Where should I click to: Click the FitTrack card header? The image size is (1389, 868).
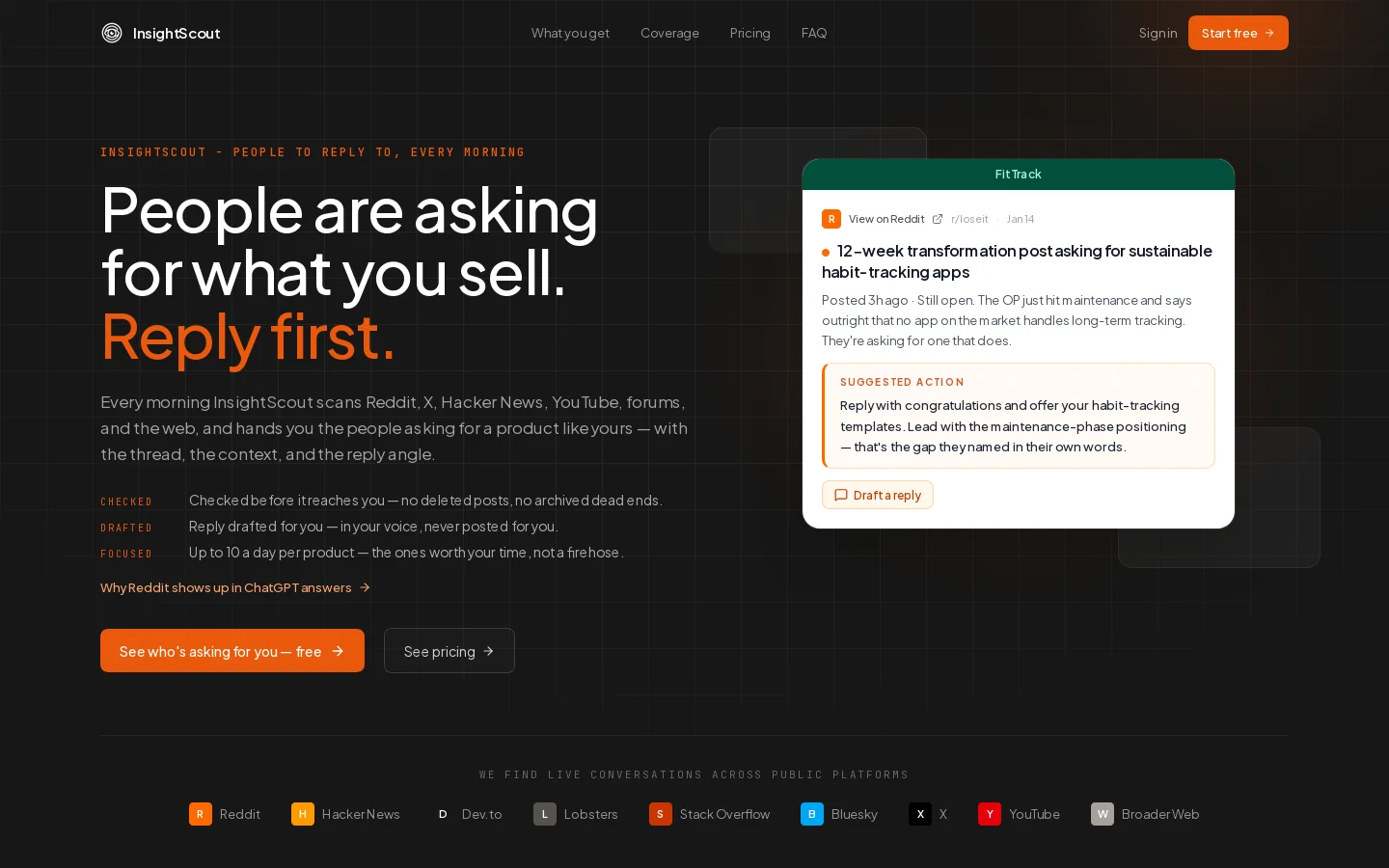pos(1019,175)
